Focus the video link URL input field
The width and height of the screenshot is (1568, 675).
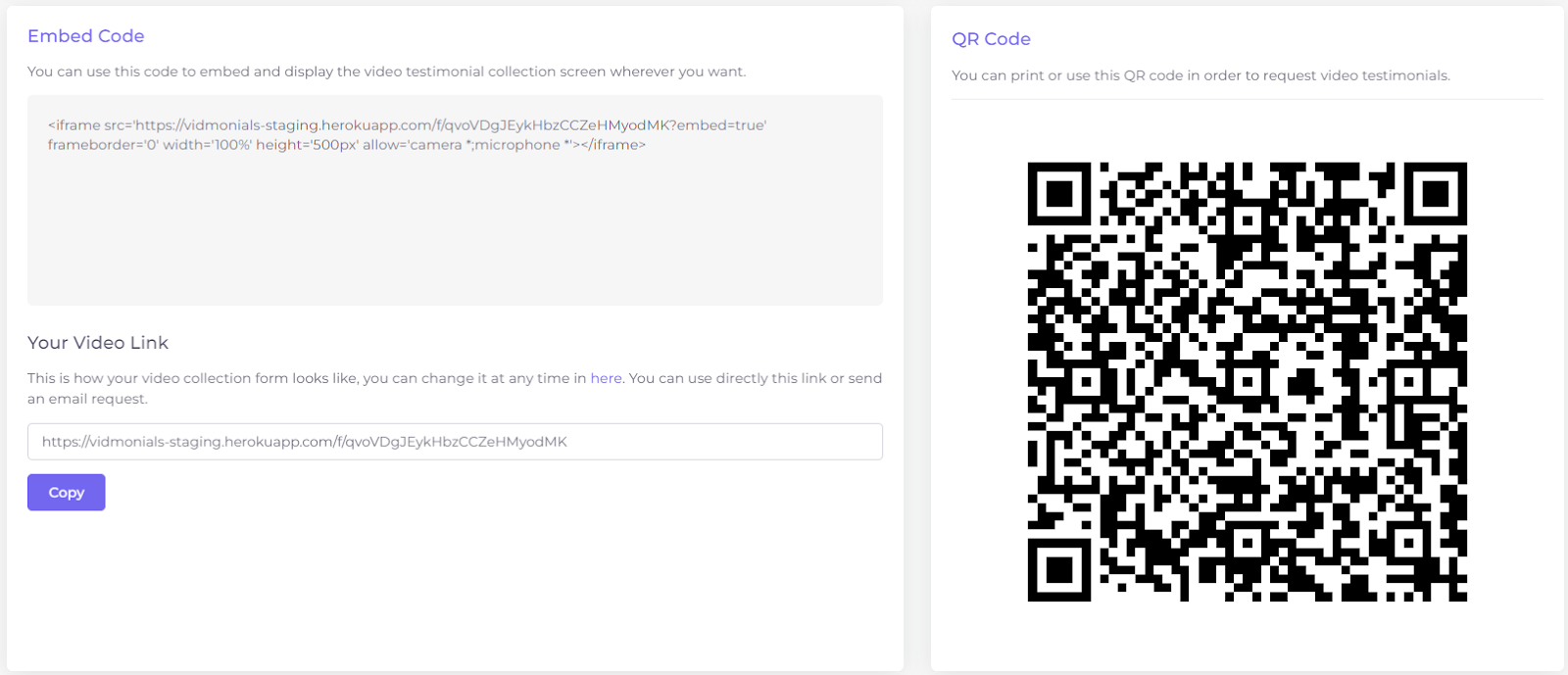point(455,442)
